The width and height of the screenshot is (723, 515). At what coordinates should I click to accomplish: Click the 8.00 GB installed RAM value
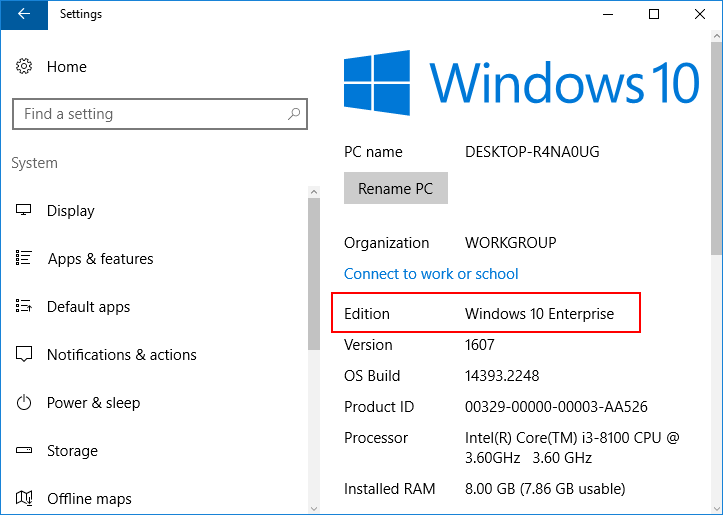(x=545, y=488)
